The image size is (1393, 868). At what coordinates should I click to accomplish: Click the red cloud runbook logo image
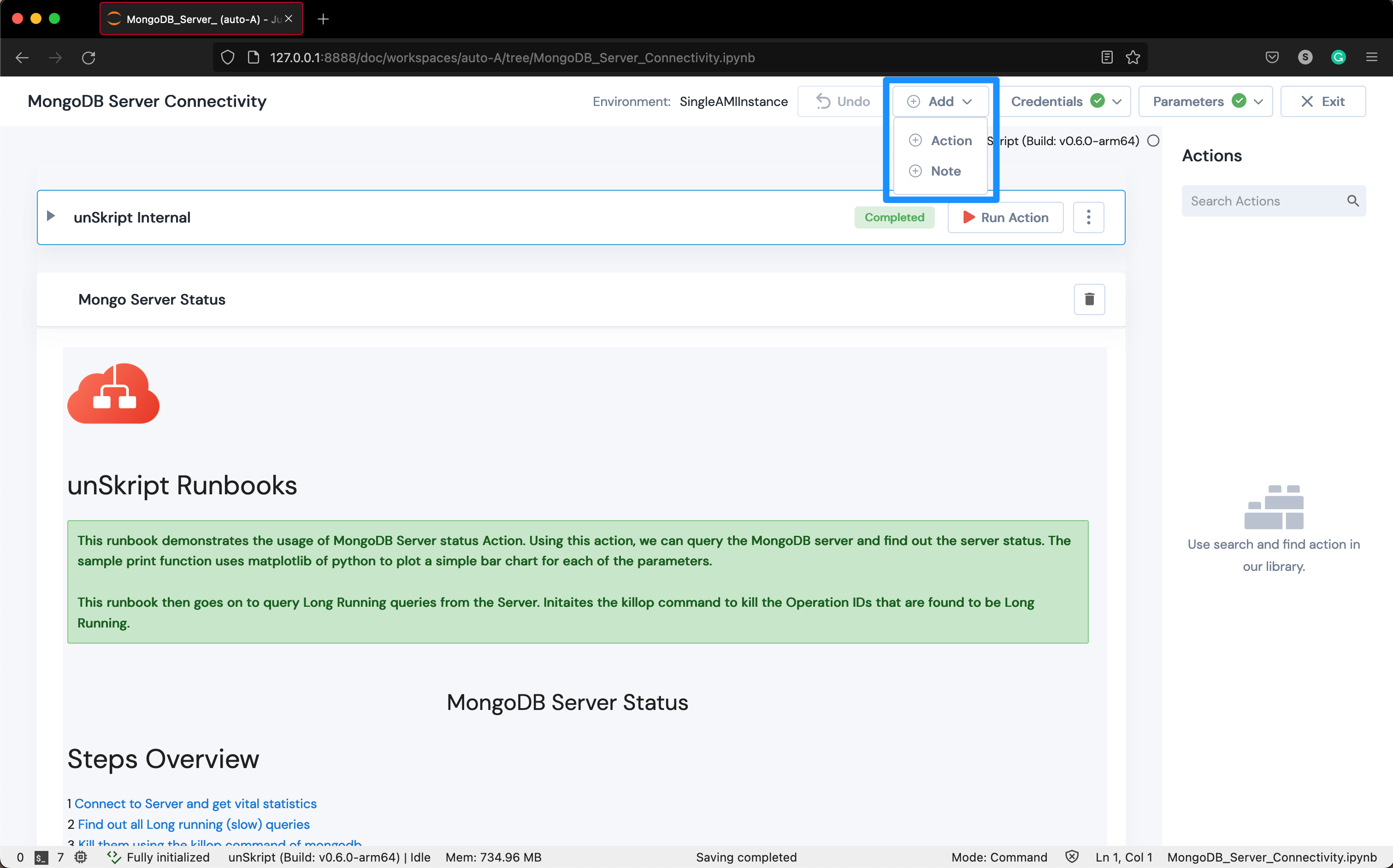(114, 394)
